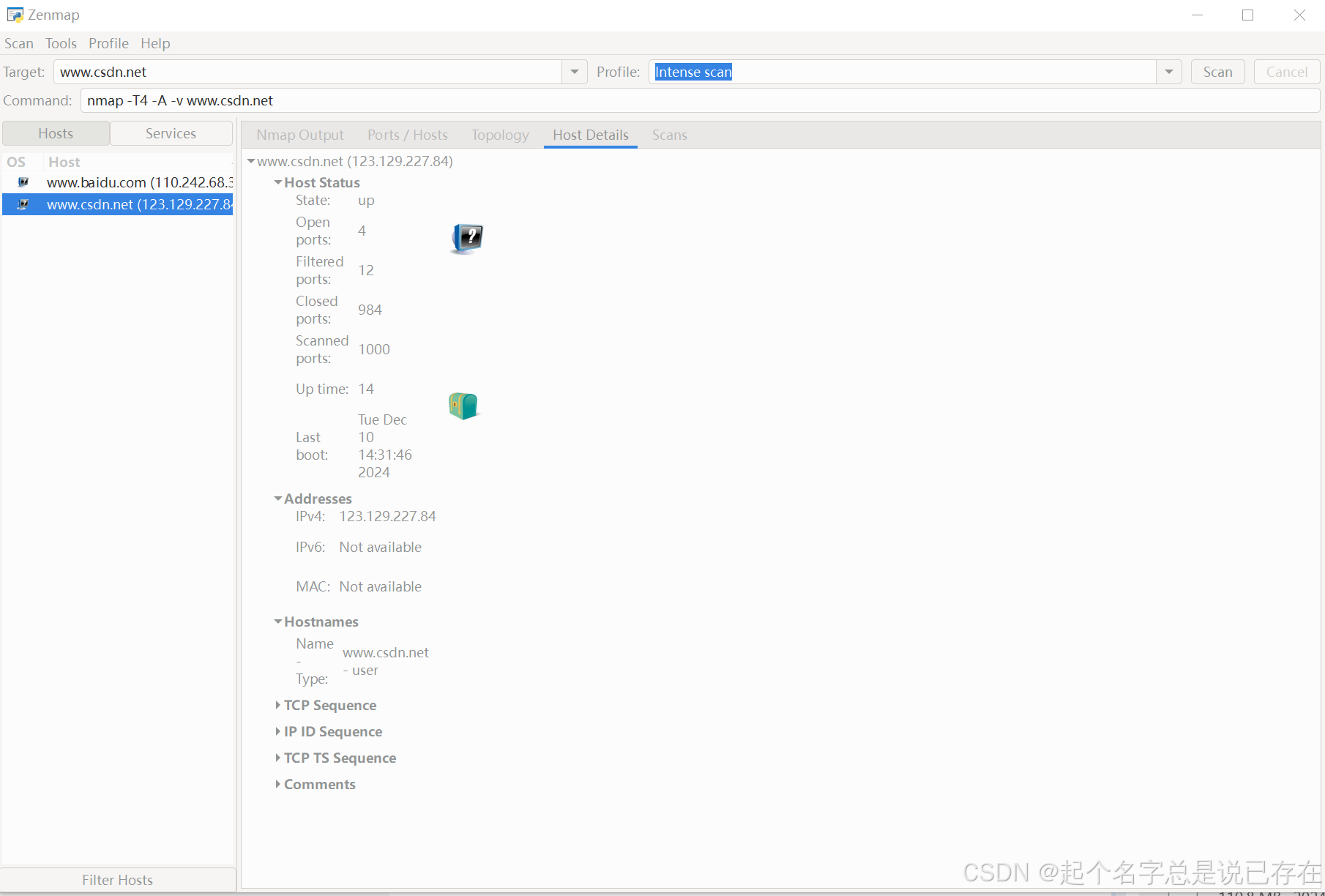Click the State value up
This screenshot has width=1325, height=896.
366,201
